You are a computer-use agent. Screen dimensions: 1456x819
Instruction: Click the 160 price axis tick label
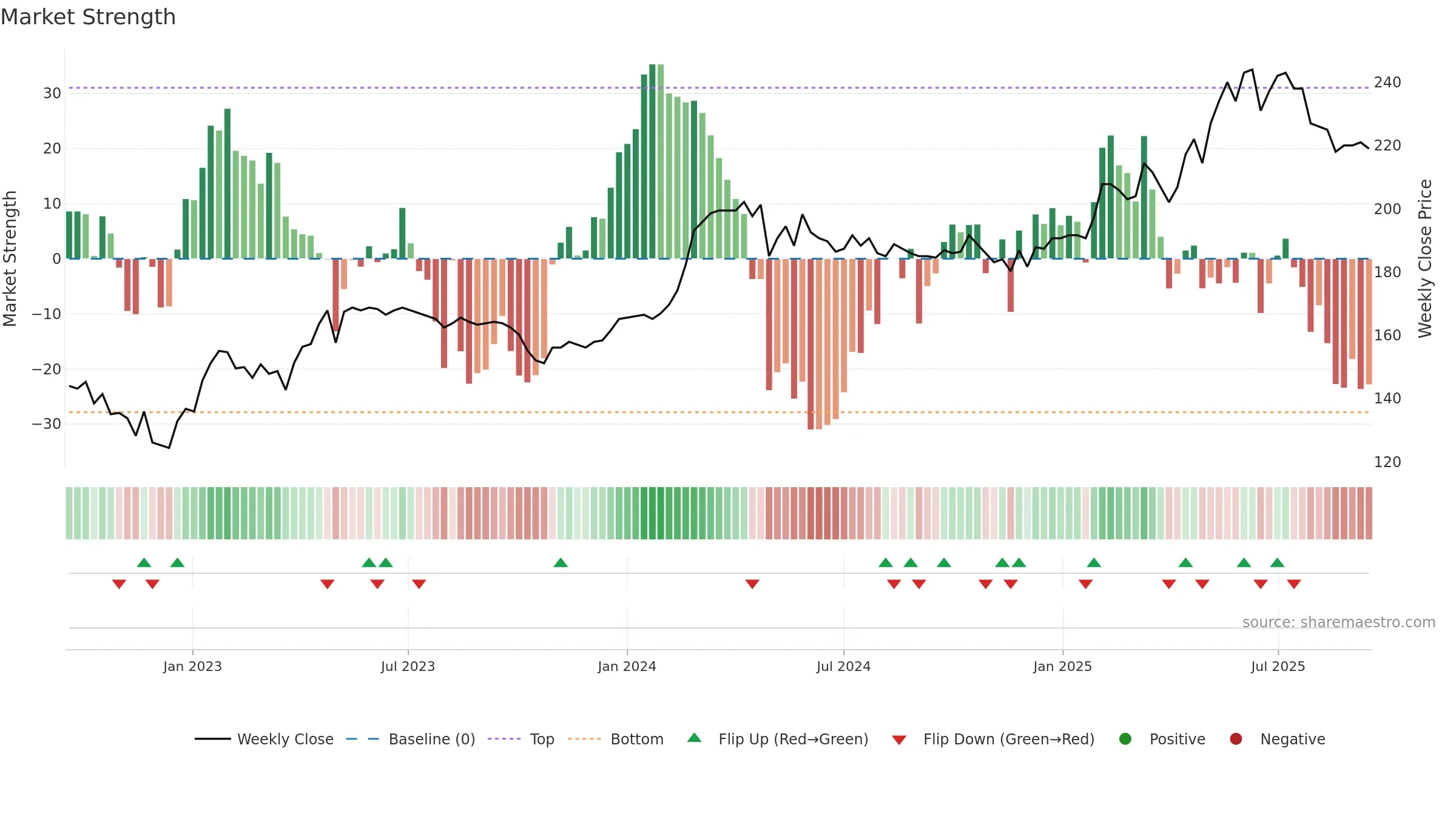1387,335
